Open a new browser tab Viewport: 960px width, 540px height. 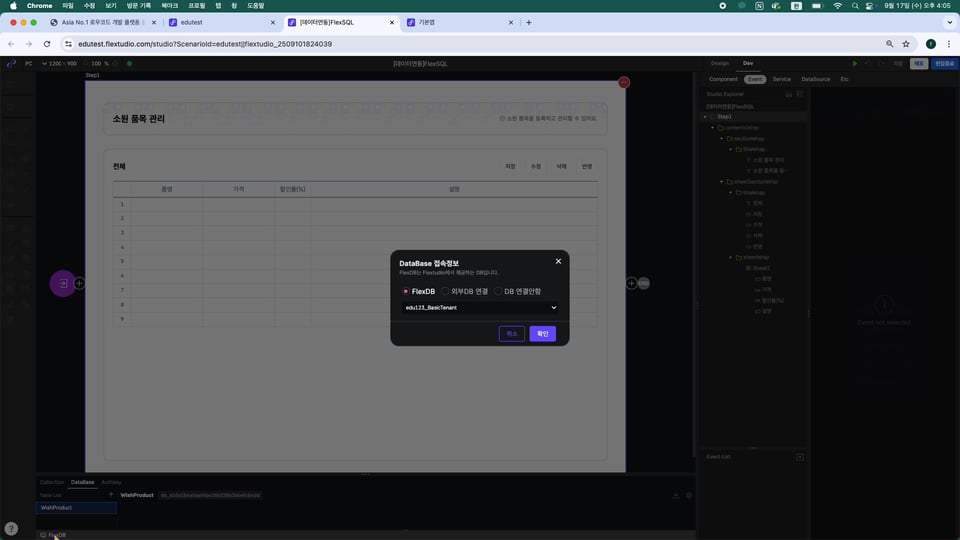[529, 23]
